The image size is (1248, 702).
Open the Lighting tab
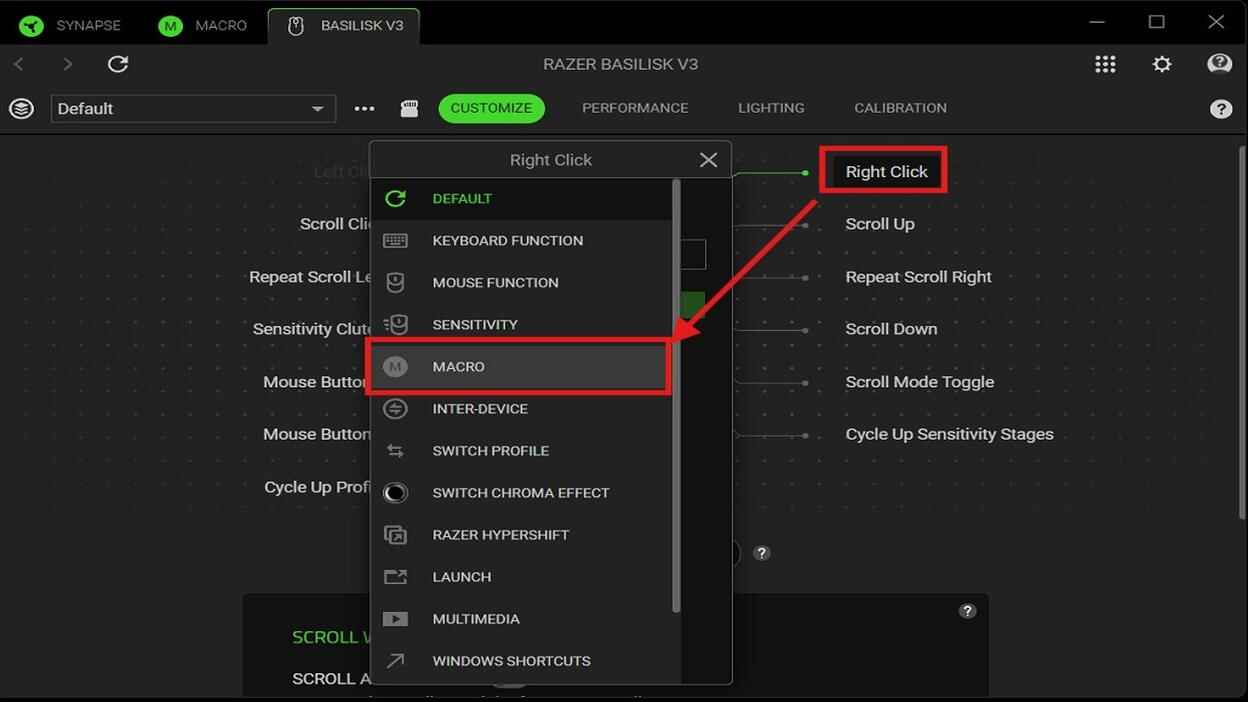771,108
